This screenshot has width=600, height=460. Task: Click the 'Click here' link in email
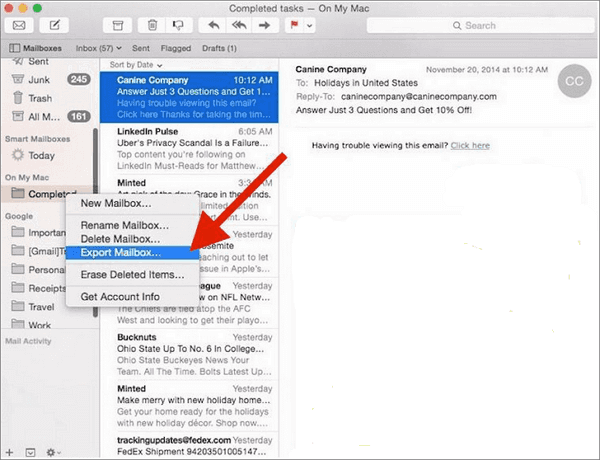click(470, 145)
